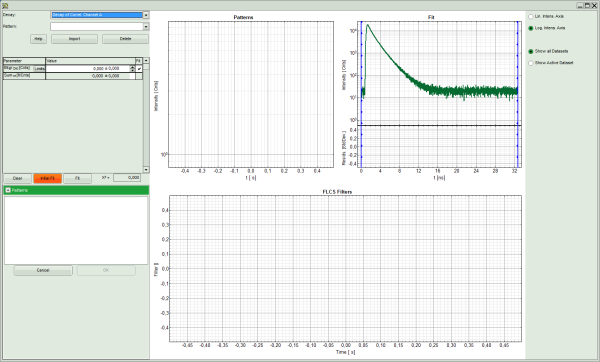Click the right blue fit boundary marker

coord(517,95)
